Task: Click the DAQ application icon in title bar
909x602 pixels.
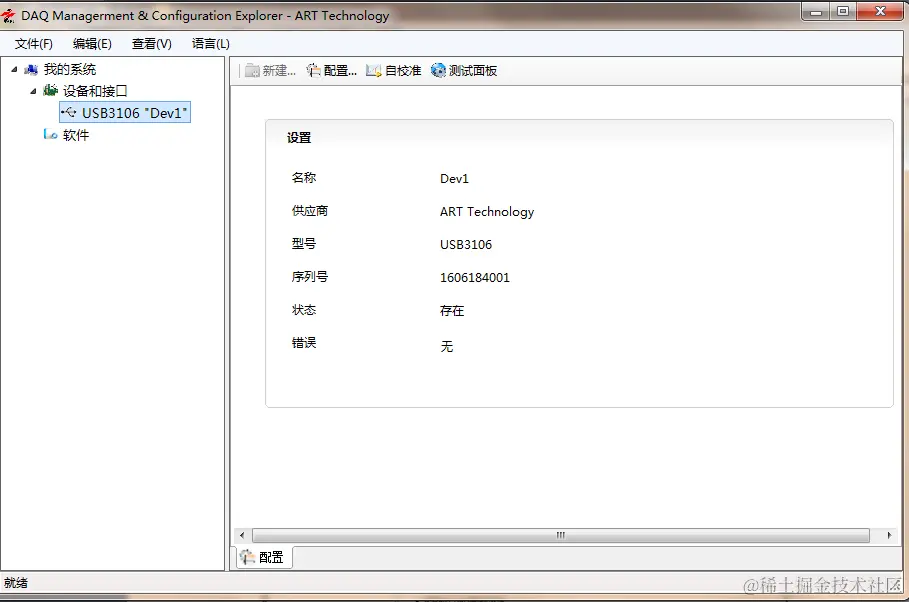Action: (9, 16)
